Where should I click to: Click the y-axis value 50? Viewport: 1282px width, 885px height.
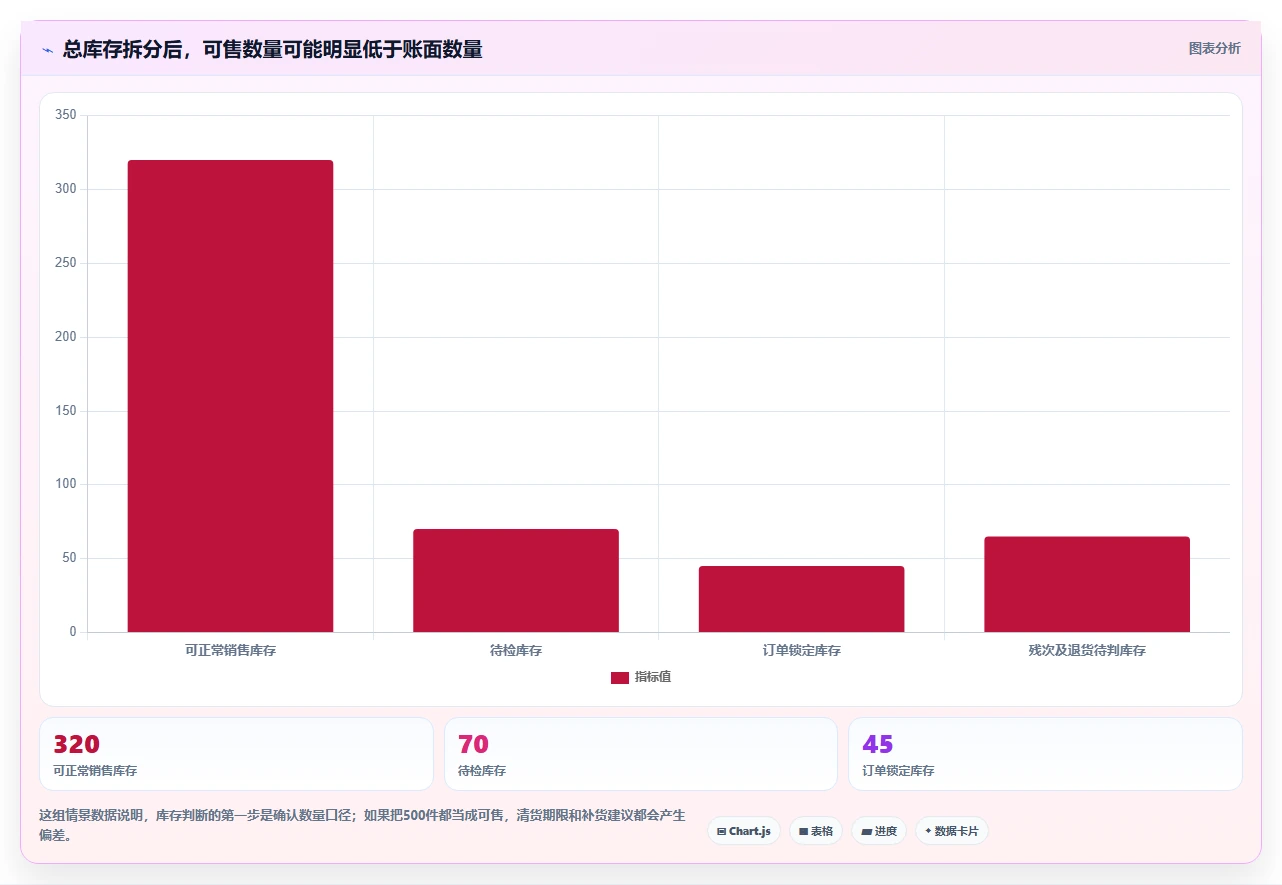point(69,558)
